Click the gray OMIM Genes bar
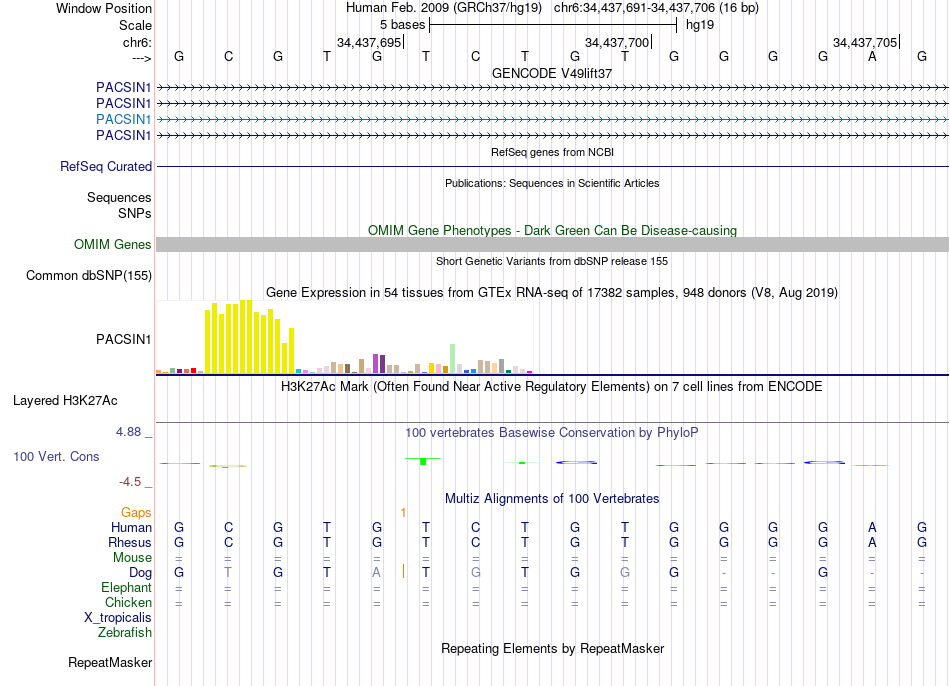The image size is (950, 686). (552, 244)
